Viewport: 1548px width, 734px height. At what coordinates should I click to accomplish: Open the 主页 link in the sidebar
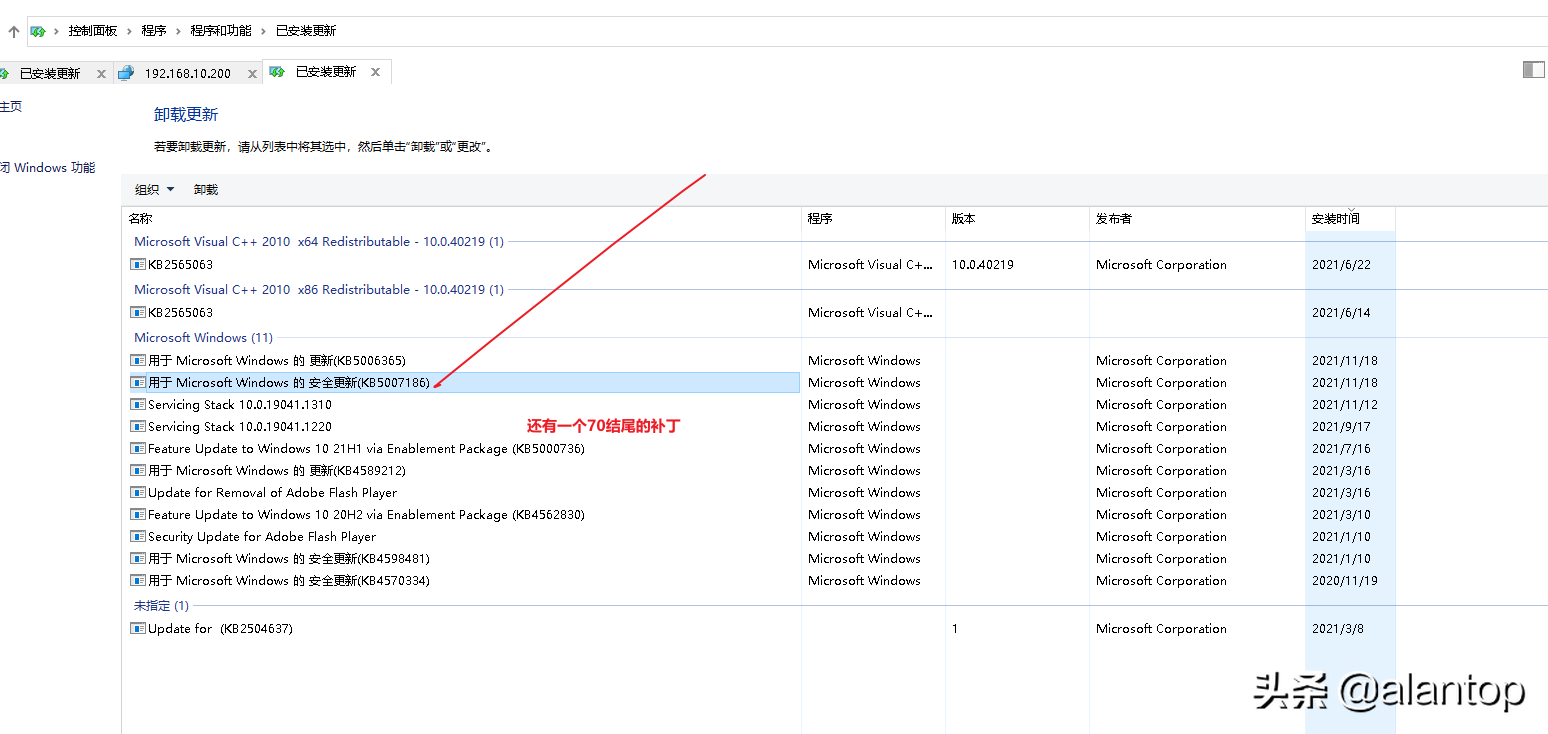(10, 107)
